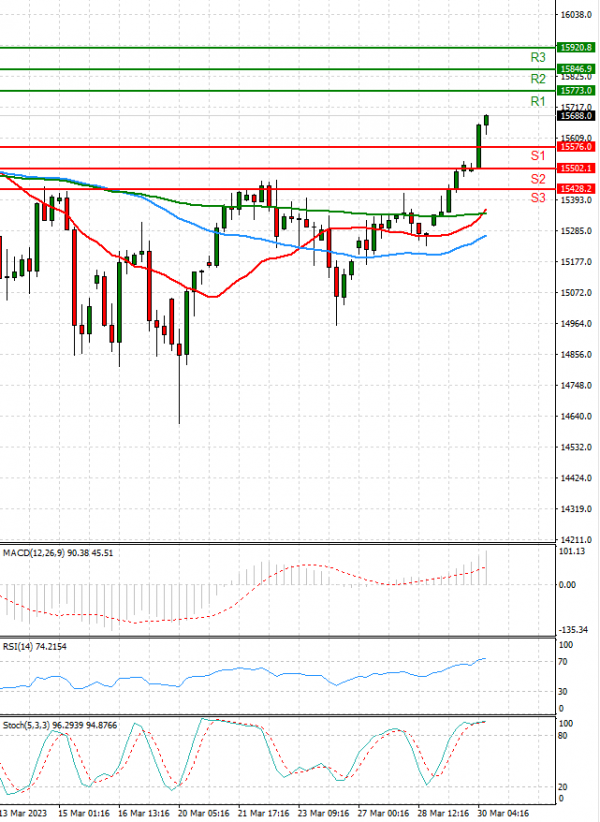Click the current price label 15688.0
The width and height of the screenshot is (600, 822).
click(x=575, y=116)
